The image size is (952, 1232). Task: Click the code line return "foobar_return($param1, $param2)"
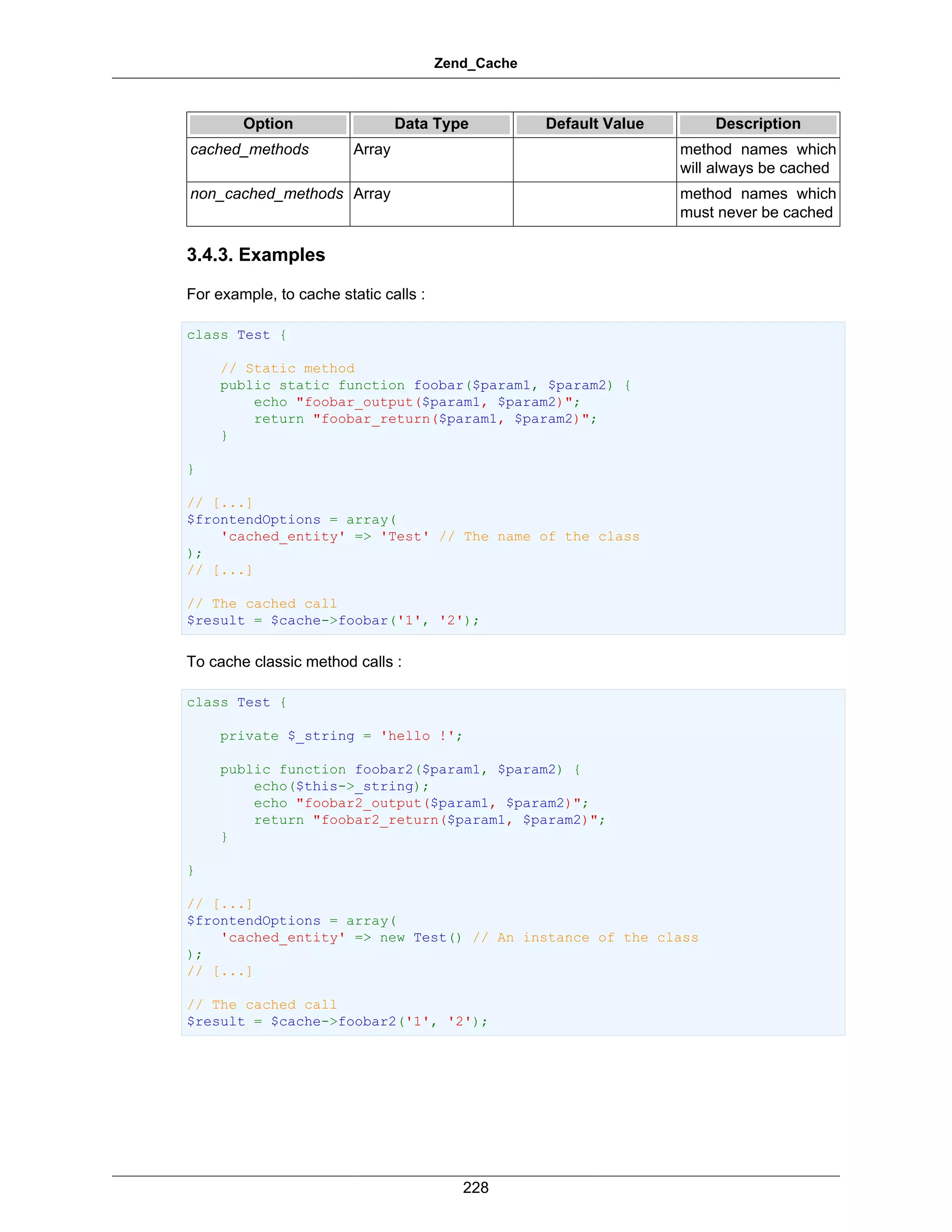(x=425, y=419)
